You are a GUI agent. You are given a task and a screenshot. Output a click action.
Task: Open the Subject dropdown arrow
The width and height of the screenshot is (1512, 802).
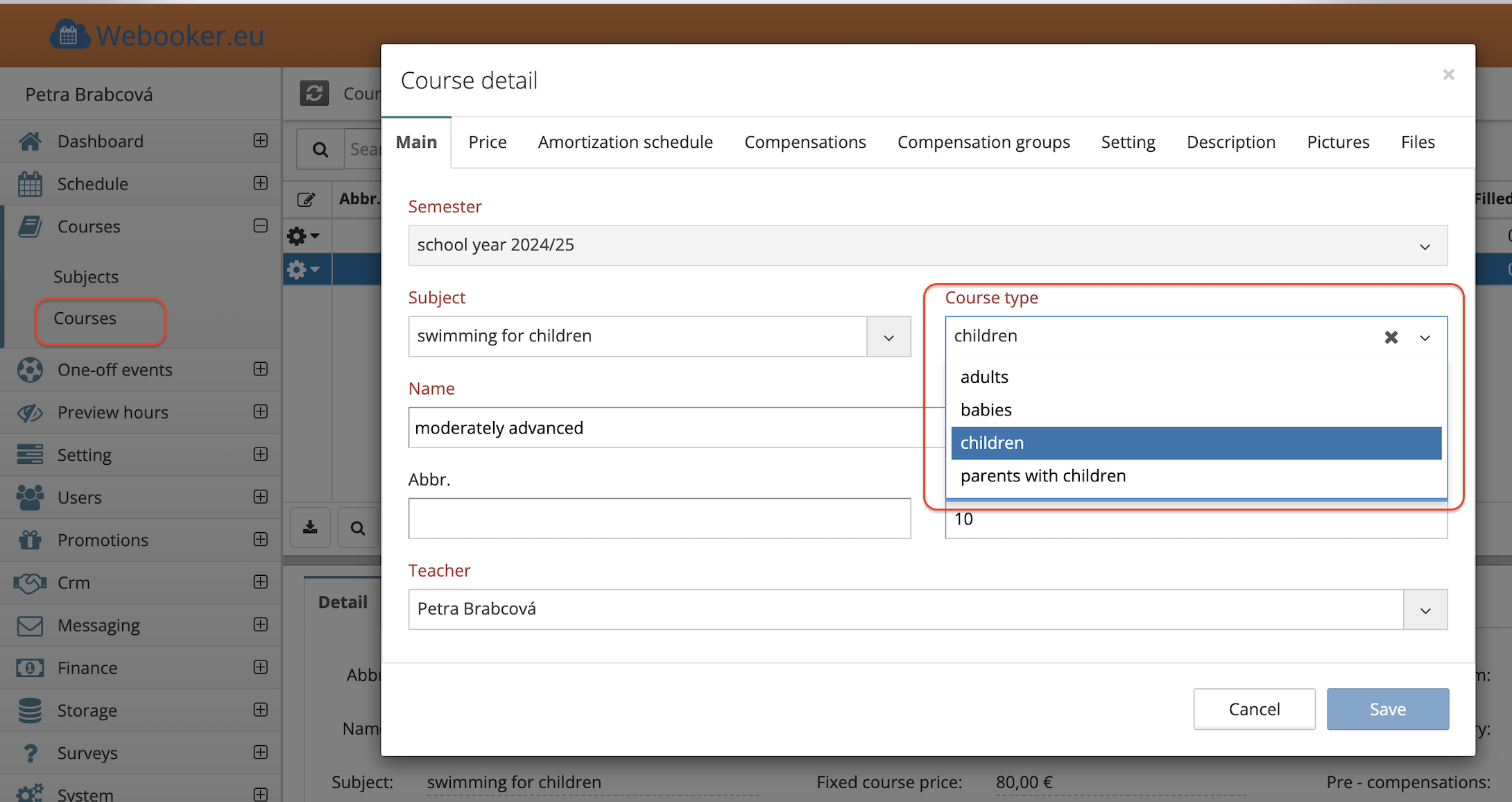click(888, 337)
